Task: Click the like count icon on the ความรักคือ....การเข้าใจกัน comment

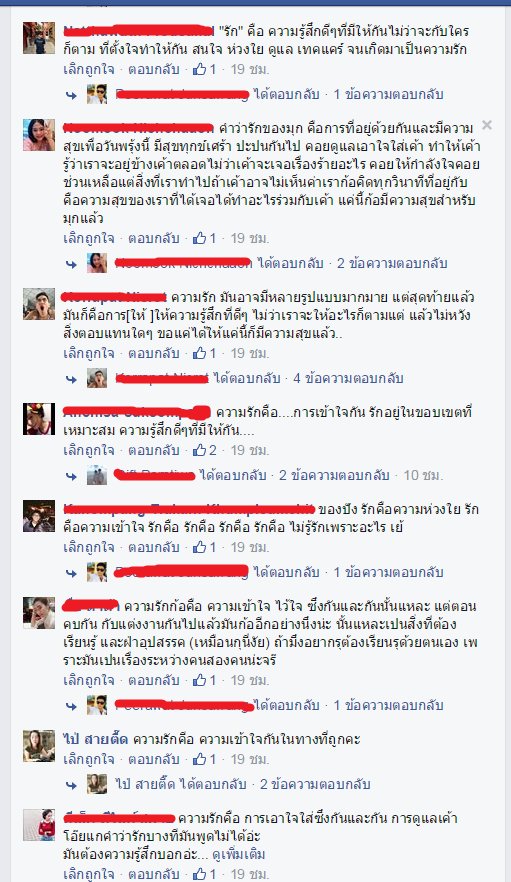Action: point(199,450)
